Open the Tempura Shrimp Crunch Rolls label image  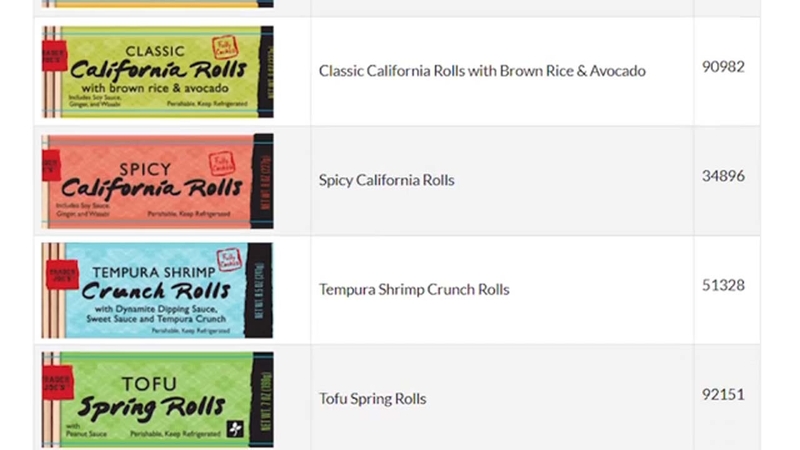(157, 290)
